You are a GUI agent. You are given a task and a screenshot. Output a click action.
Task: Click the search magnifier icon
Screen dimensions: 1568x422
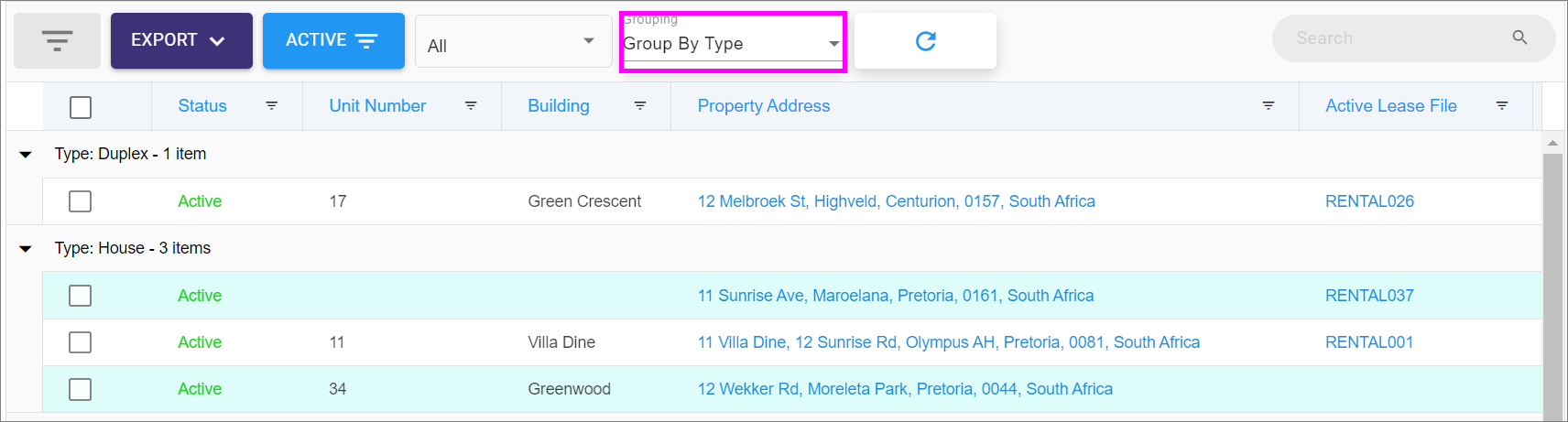pos(1519,38)
